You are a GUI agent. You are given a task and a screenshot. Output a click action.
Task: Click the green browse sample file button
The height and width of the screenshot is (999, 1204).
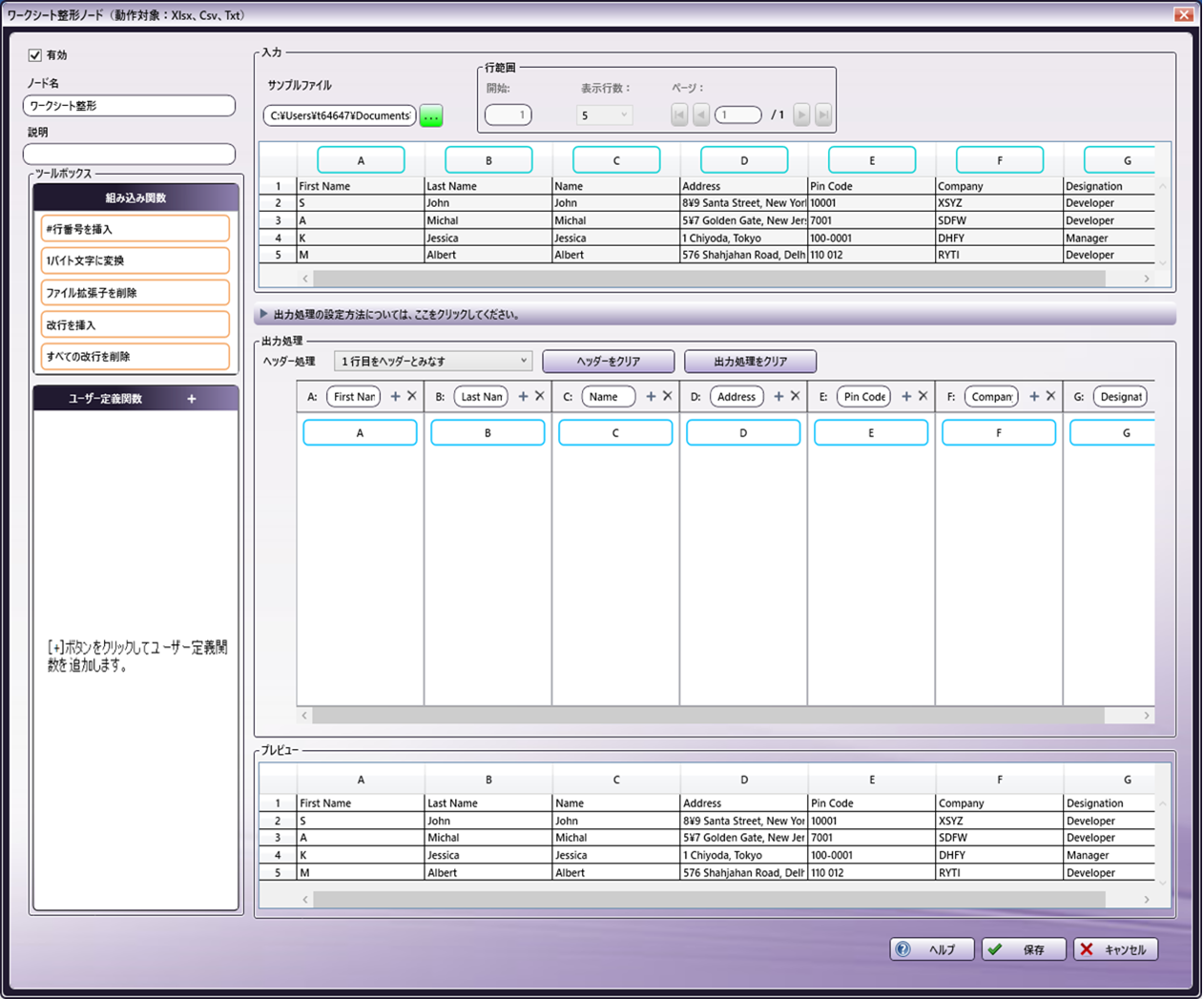pyautogui.click(x=431, y=116)
